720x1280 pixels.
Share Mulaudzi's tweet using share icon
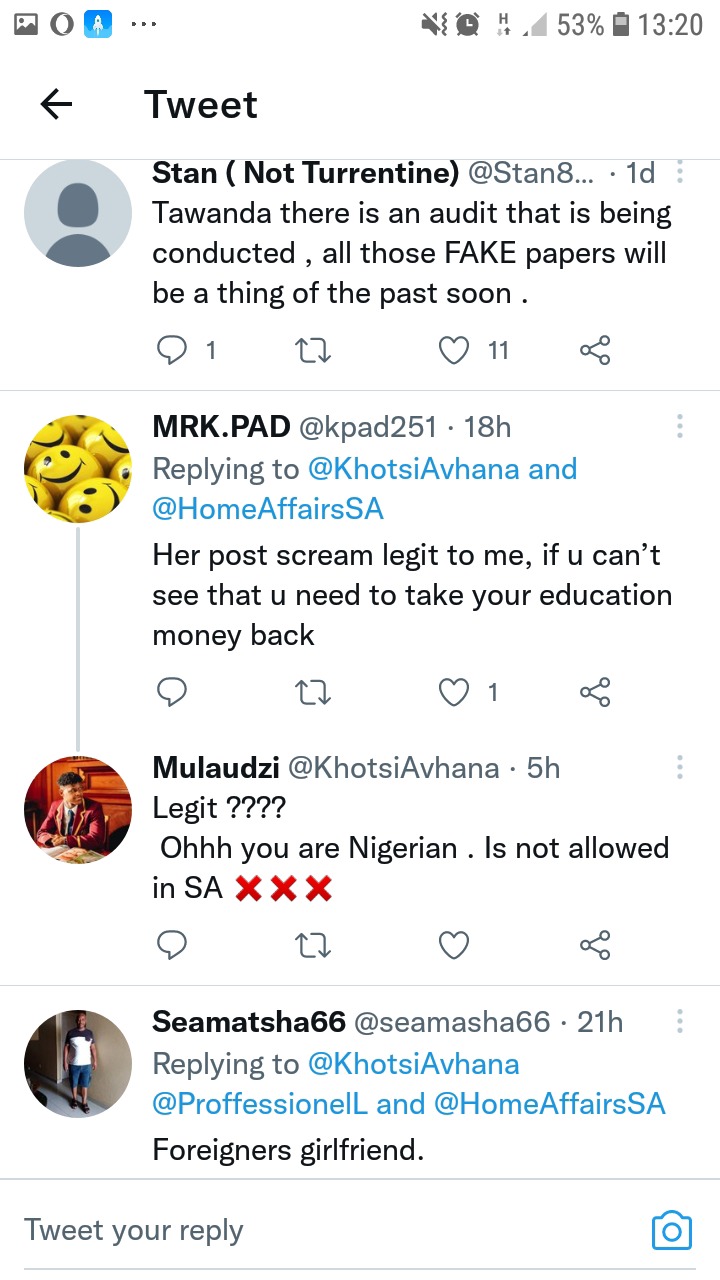[595, 944]
